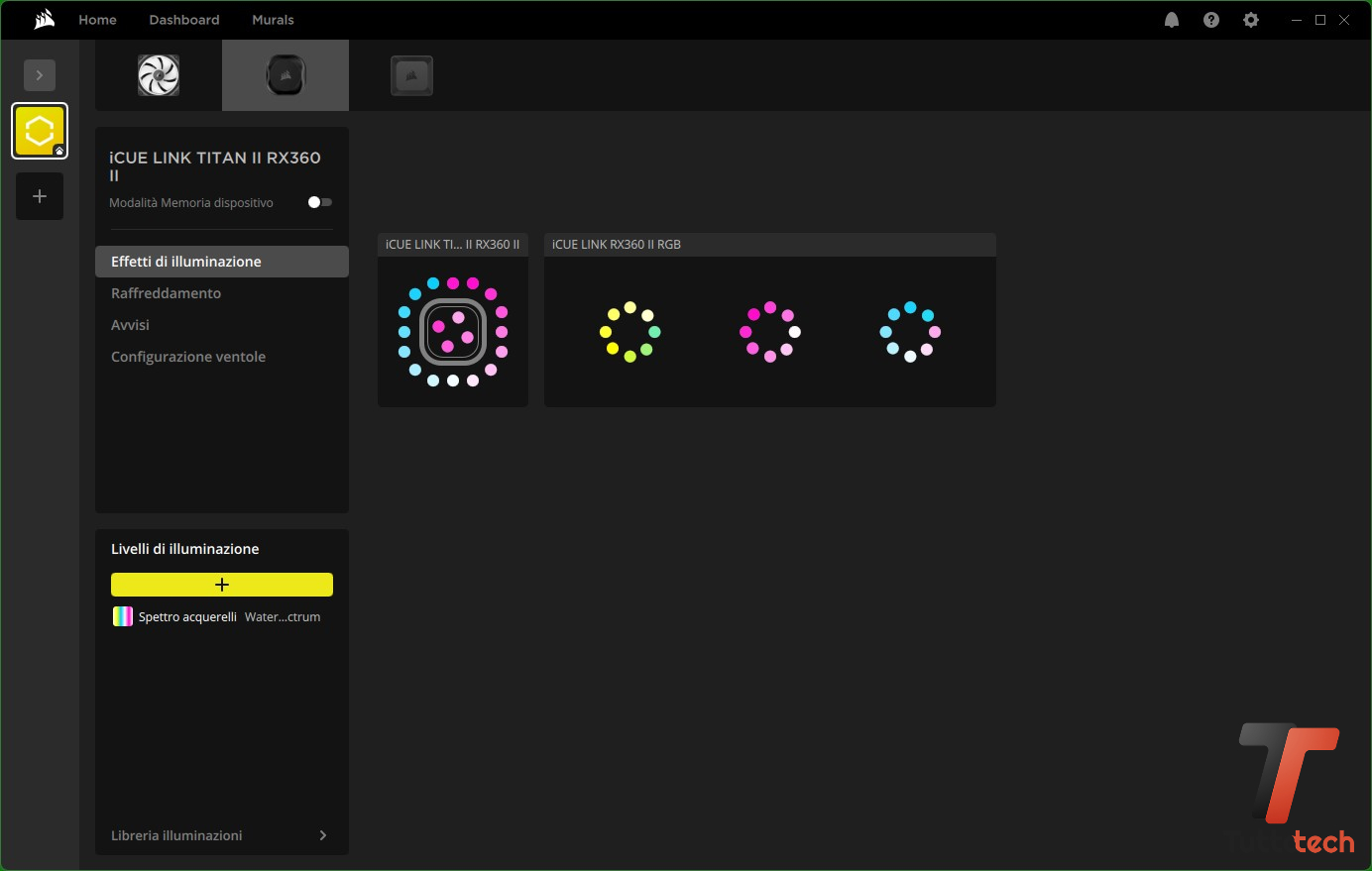Add a new profile with plus button
The image size is (1372, 871).
[x=40, y=196]
